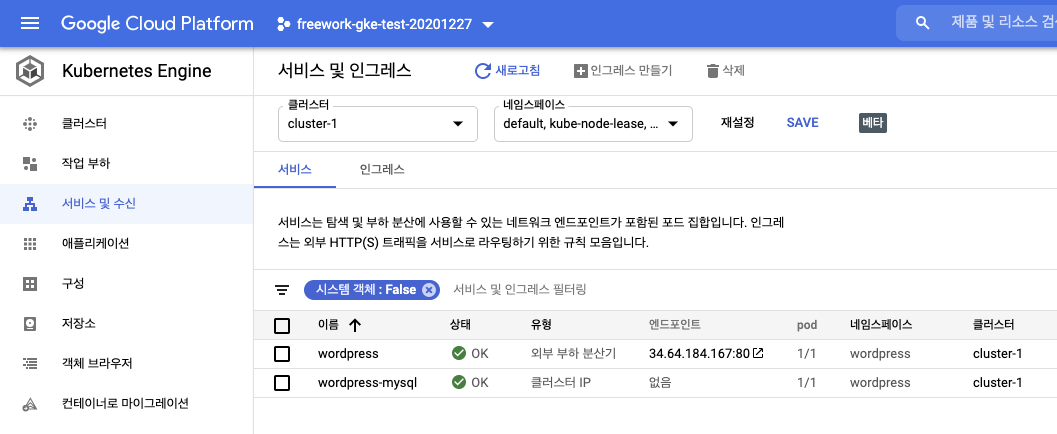
Task: Click the 서비스 및 인그레스 필터링 input
Action: coord(520,290)
